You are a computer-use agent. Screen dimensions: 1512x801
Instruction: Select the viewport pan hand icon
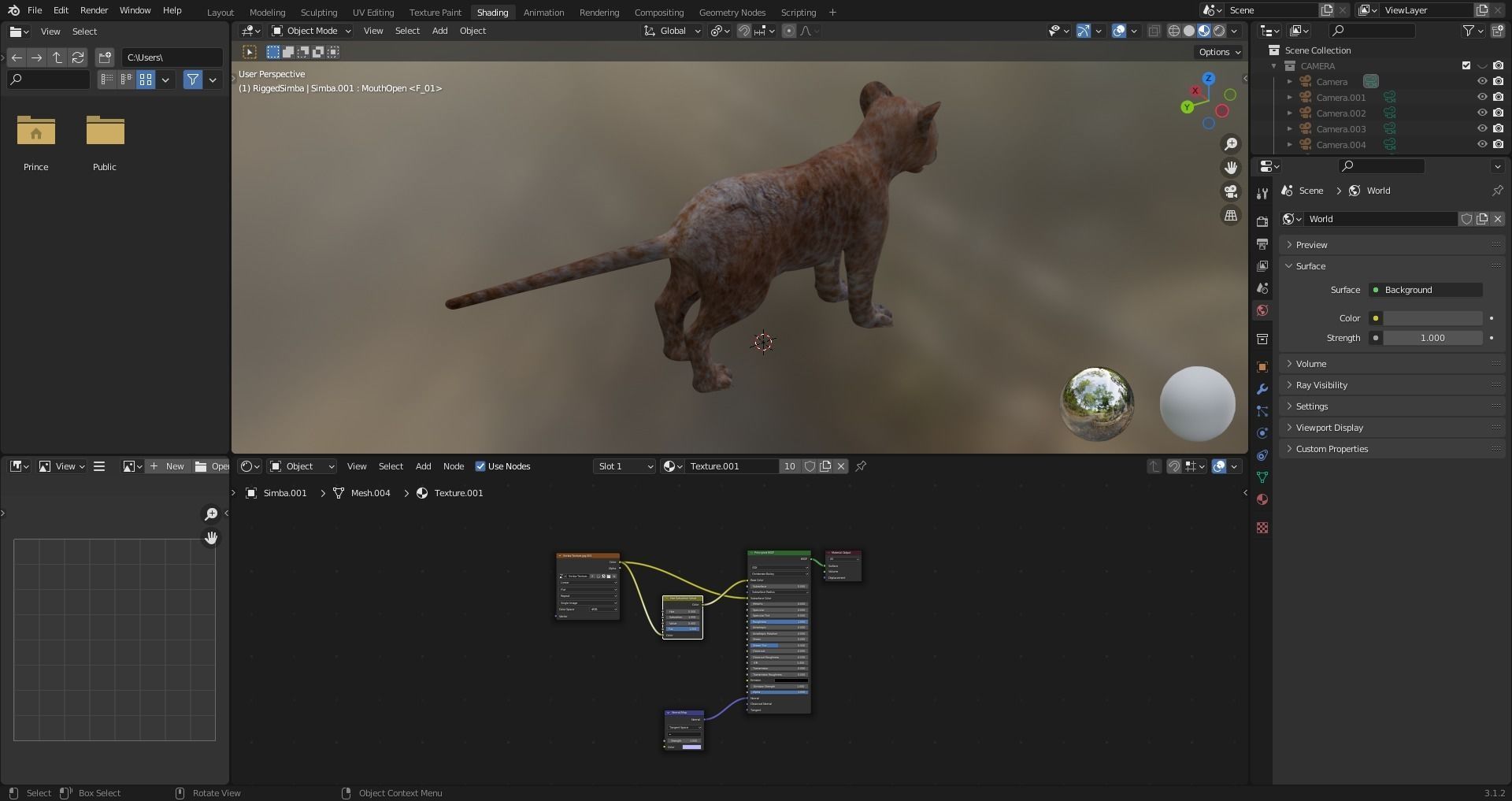(1230, 168)
